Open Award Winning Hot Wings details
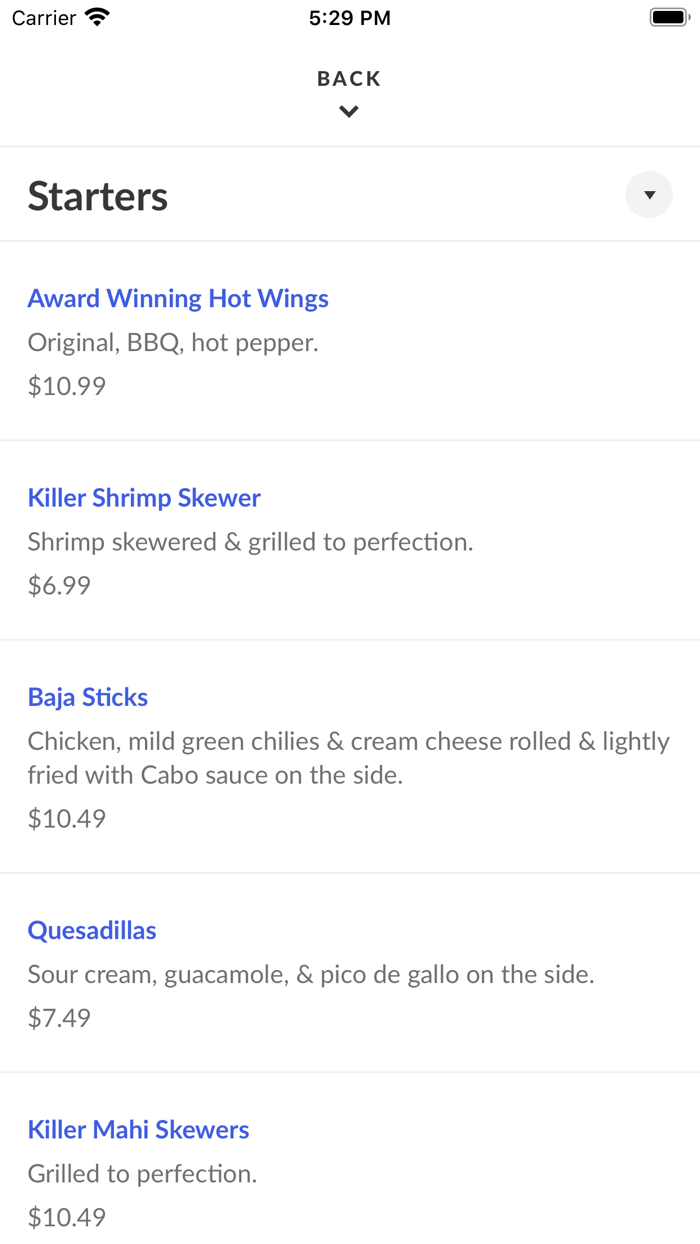Viewport: 700px width, 1244px height. [178, 298]
